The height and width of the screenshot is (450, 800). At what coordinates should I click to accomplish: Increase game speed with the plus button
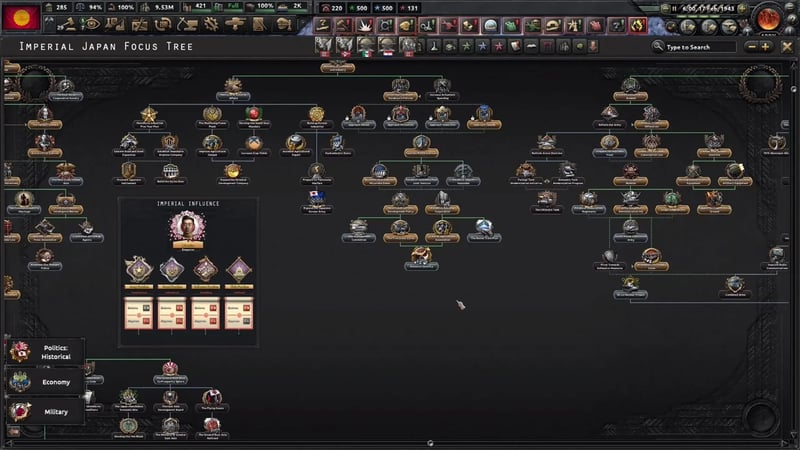pyautogui.click(x=742, y=8)
